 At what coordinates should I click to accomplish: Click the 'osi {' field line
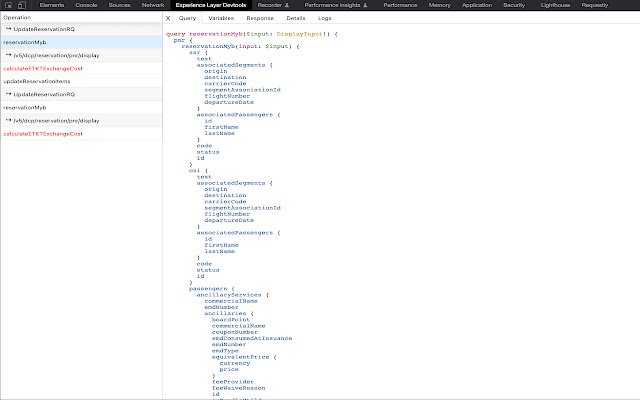[x=198, y=171]
